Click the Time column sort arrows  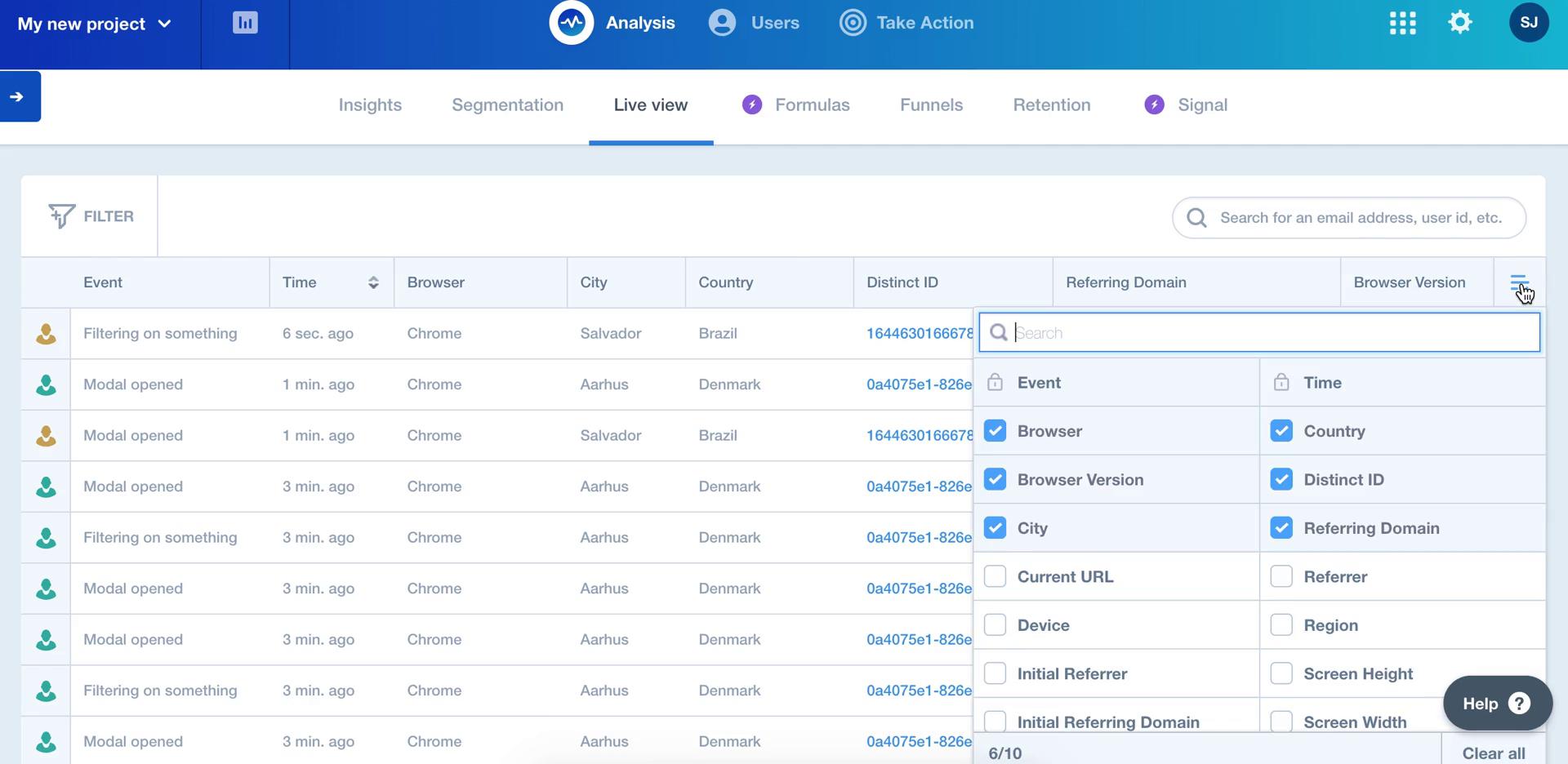tap(373, 282)
